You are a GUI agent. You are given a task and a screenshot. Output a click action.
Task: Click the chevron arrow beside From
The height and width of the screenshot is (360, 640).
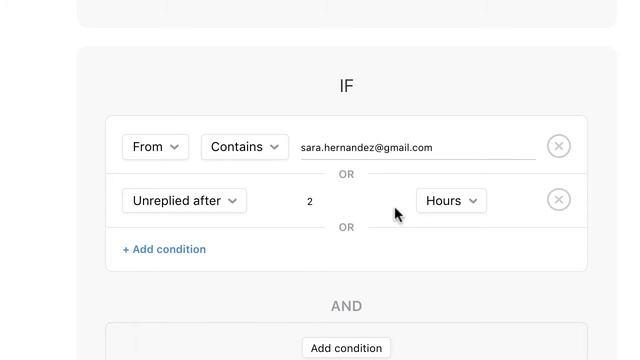point(174,147)
